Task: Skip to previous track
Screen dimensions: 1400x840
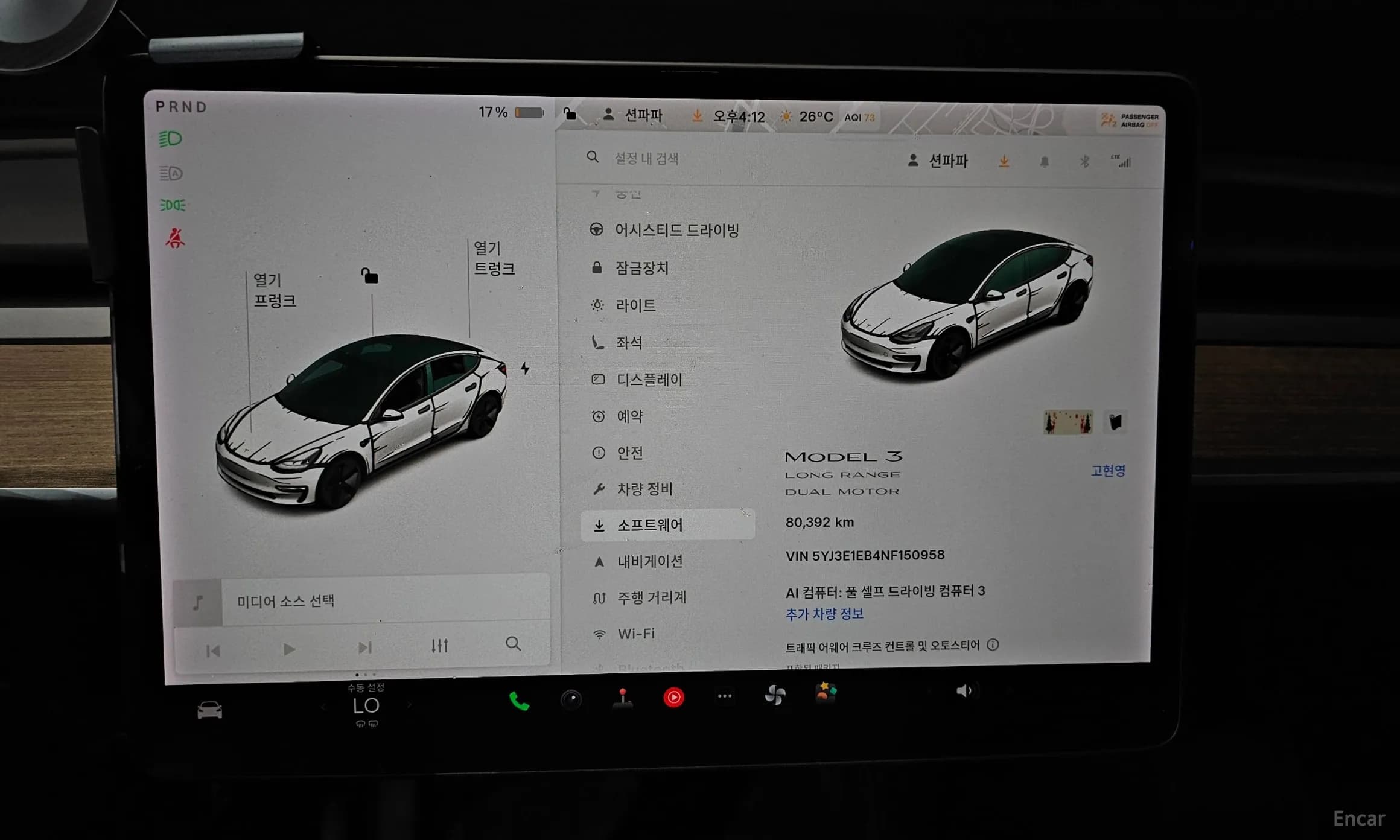Action: coord(213,651)
